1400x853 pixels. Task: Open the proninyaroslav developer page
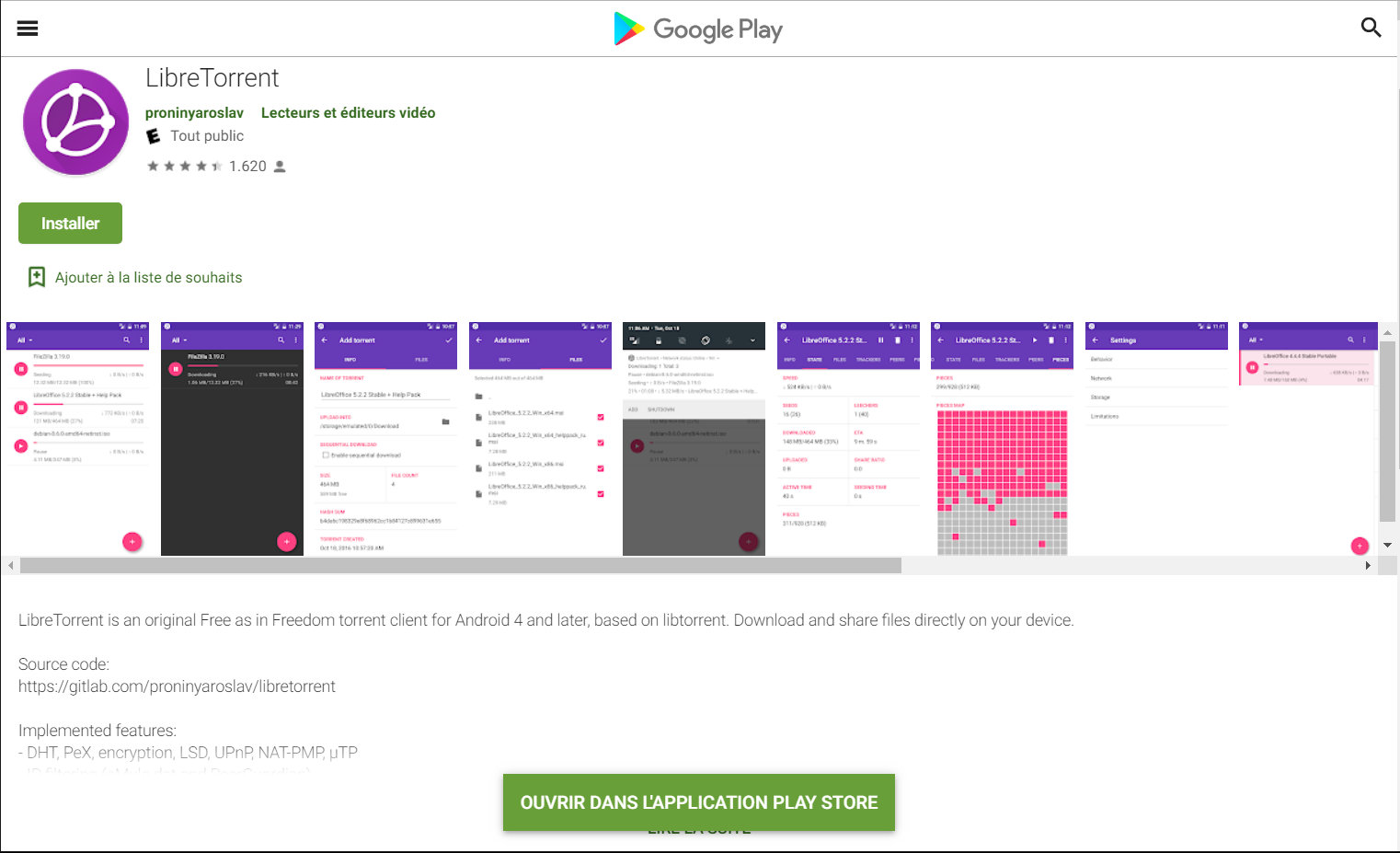[194, 112]
